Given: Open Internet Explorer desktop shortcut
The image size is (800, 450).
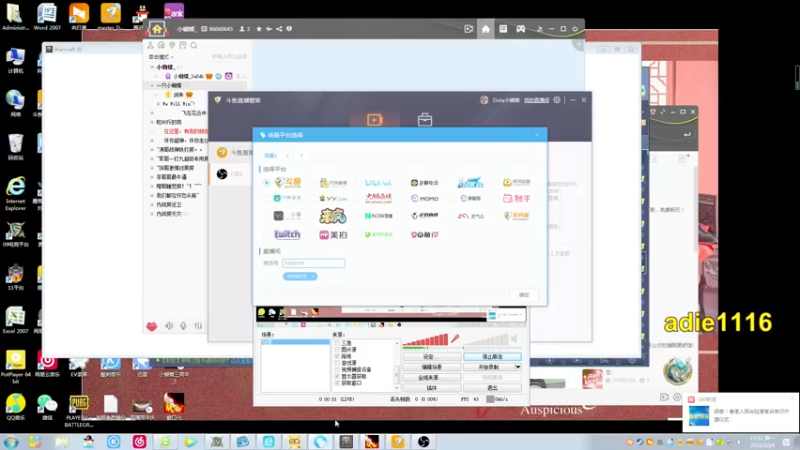Looking at the screenshot, I should click(x=15, y=194).
